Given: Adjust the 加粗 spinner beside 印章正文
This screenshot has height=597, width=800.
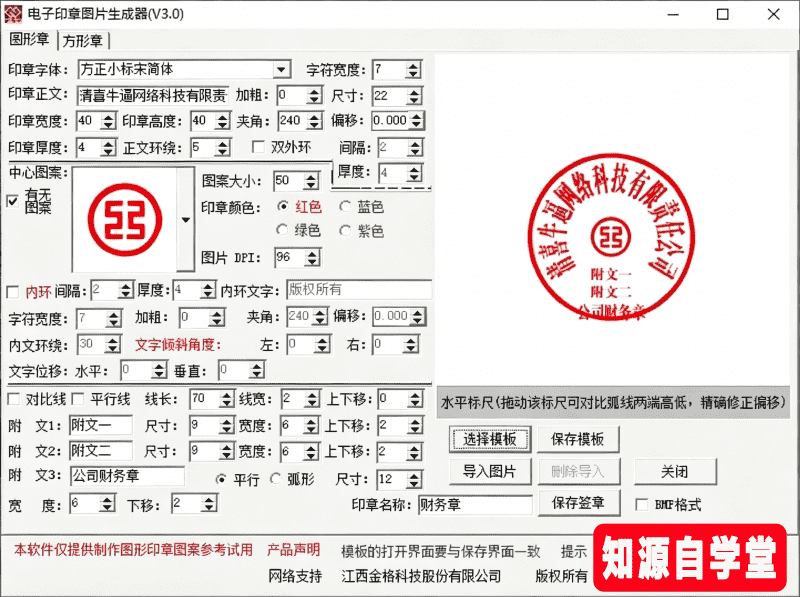Looking at the screenshot, I should 315,95.
